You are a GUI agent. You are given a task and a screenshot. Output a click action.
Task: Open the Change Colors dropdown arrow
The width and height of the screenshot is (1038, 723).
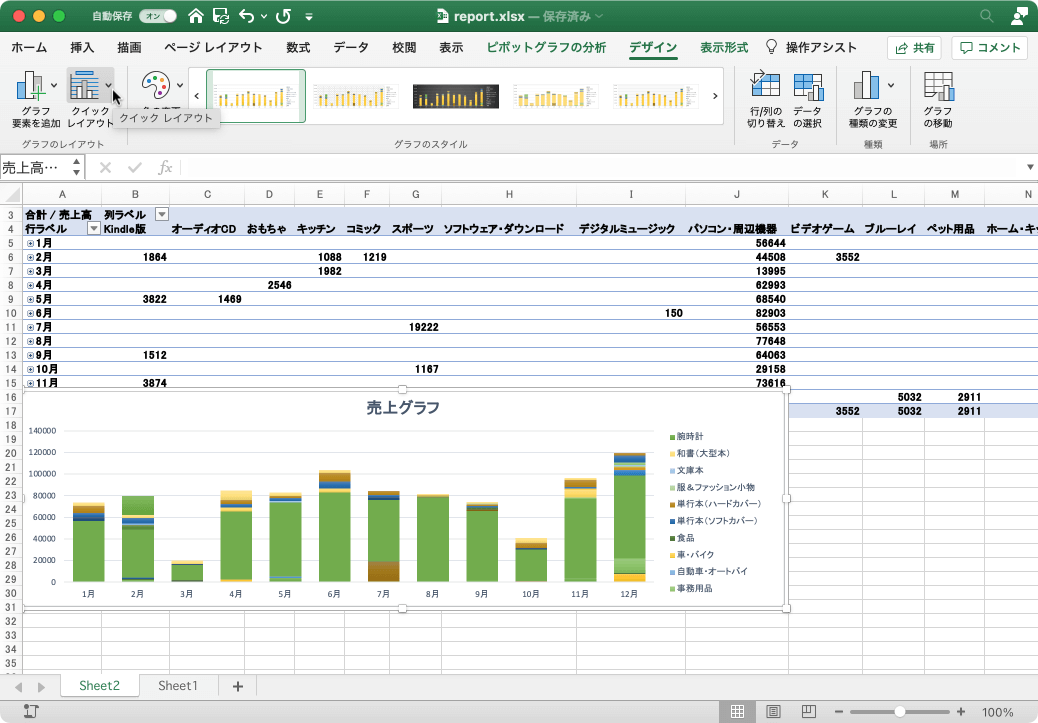(x=179, y=85)
